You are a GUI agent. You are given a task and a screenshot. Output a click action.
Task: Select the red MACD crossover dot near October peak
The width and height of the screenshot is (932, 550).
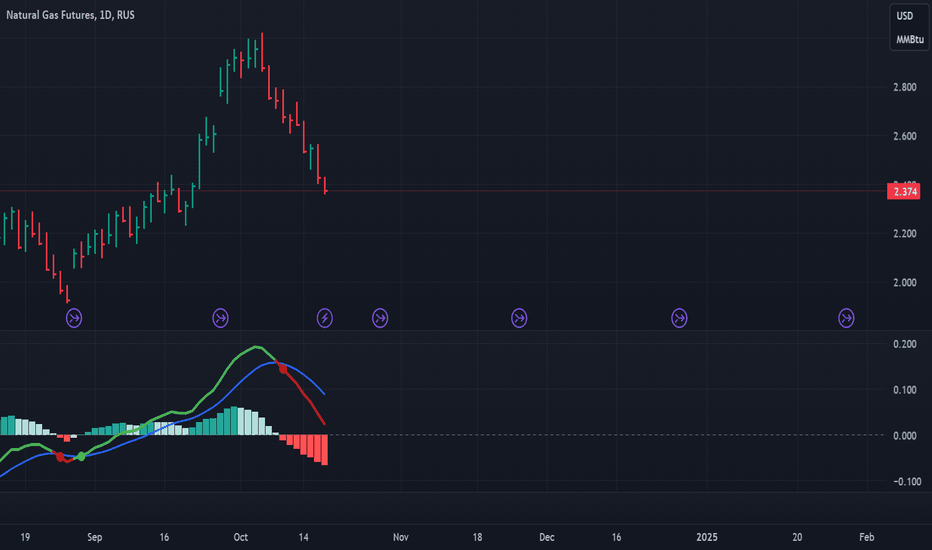[x=283, y=369]
